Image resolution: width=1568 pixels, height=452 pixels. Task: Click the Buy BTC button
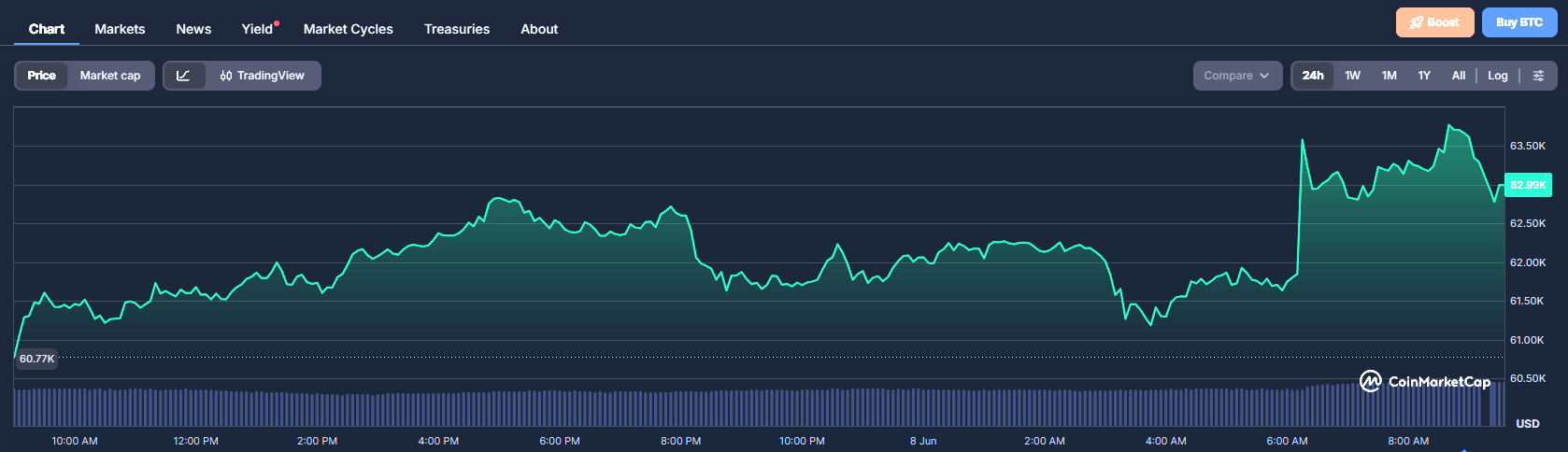tap(1519, 22)
